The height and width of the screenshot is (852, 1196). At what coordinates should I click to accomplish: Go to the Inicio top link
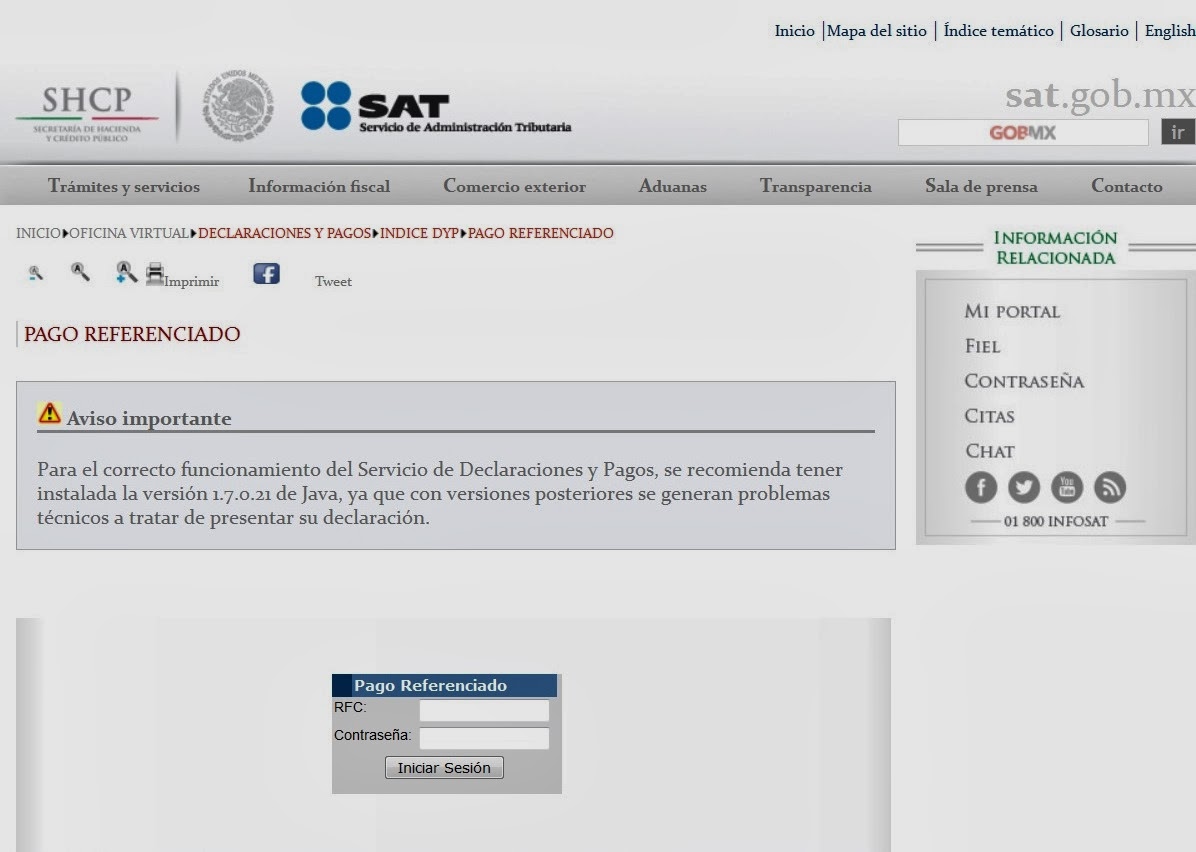794,31
